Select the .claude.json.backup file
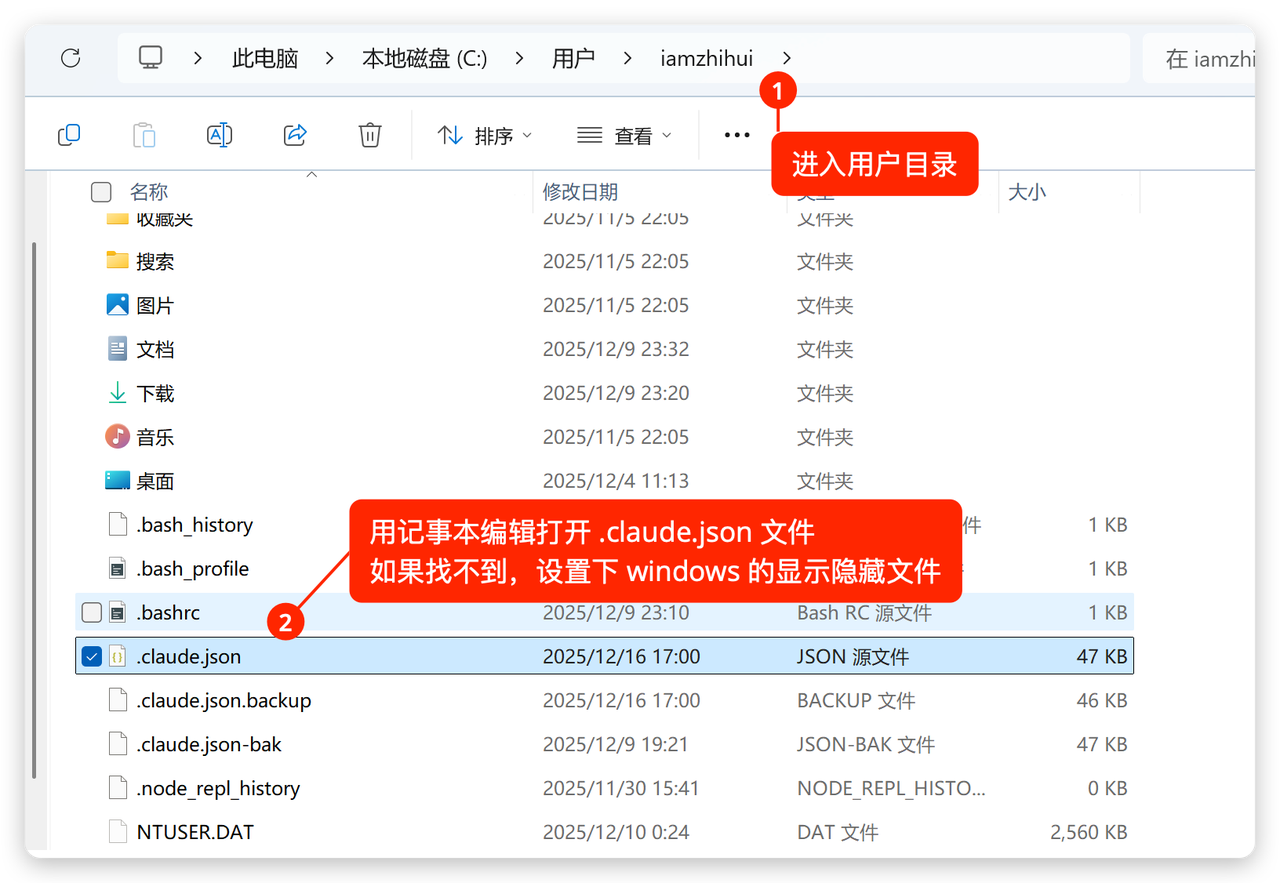Screen dimensions: 1280x883 tap(224, 701)
